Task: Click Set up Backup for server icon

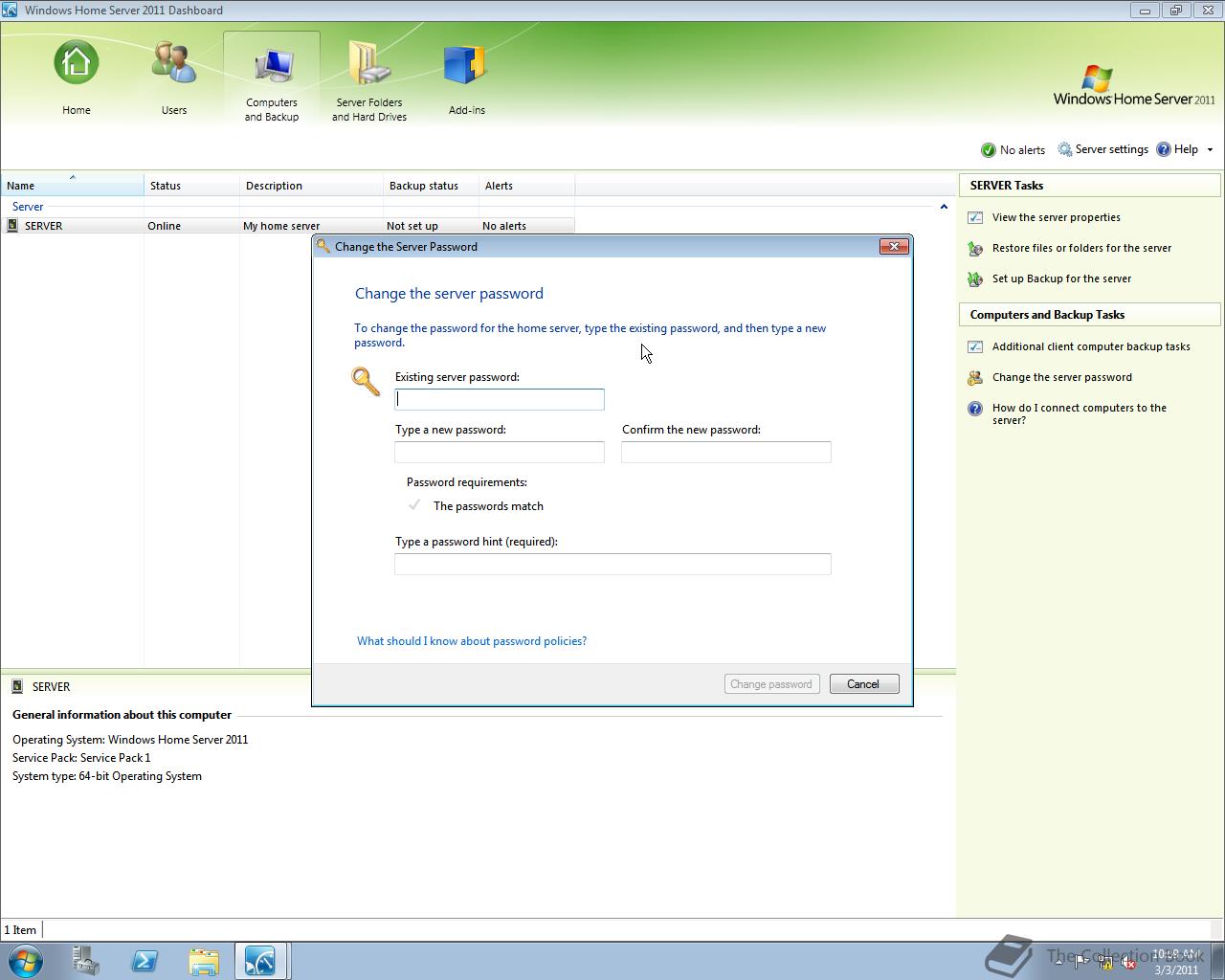Action: tap(975, 279)
